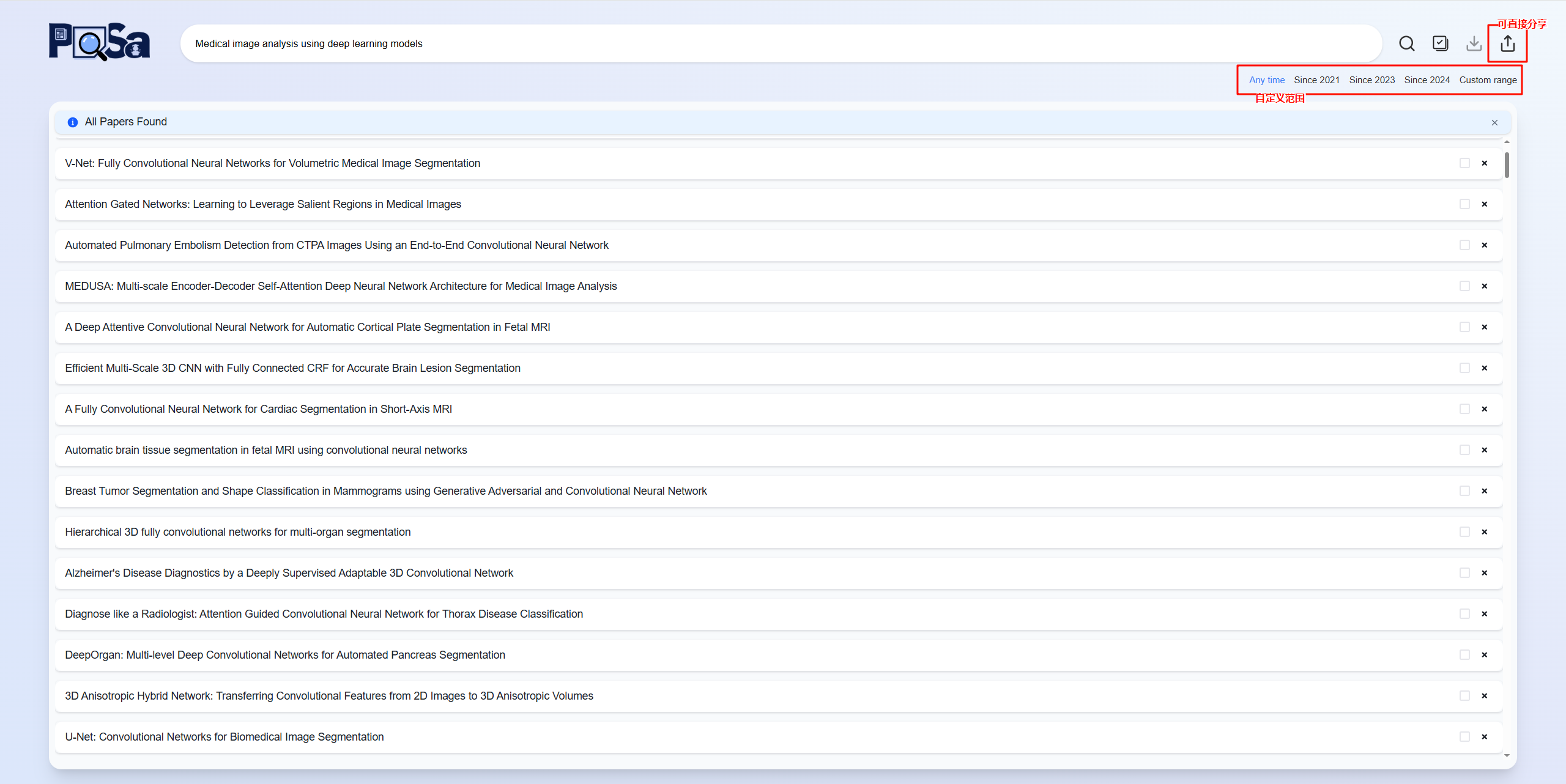Open the Custom range date filter
The width and height of the screenshot is (1566, 784).
point(1488,80)
